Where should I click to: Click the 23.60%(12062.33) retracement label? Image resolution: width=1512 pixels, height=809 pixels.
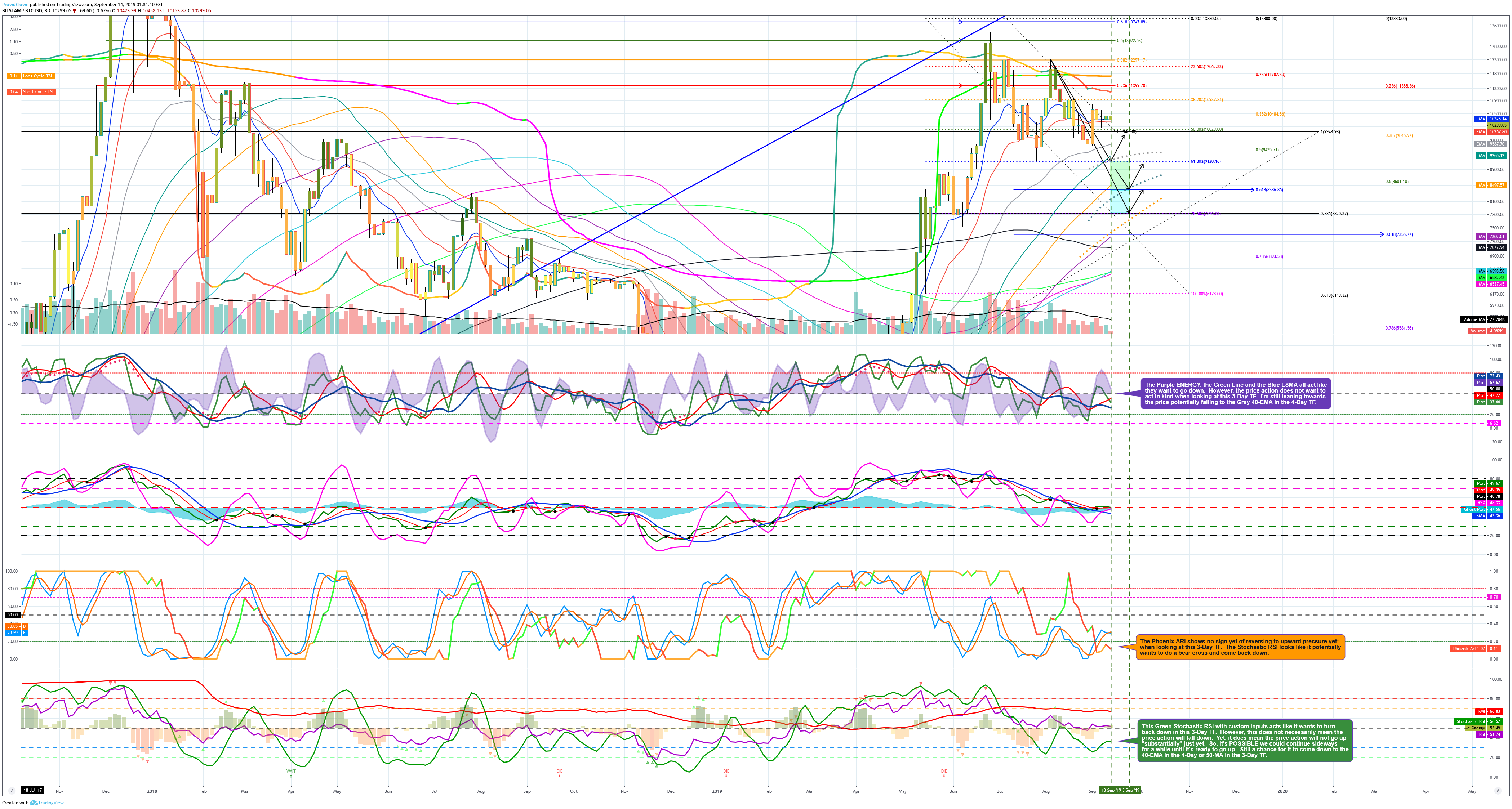click(x=1207, y=66)
